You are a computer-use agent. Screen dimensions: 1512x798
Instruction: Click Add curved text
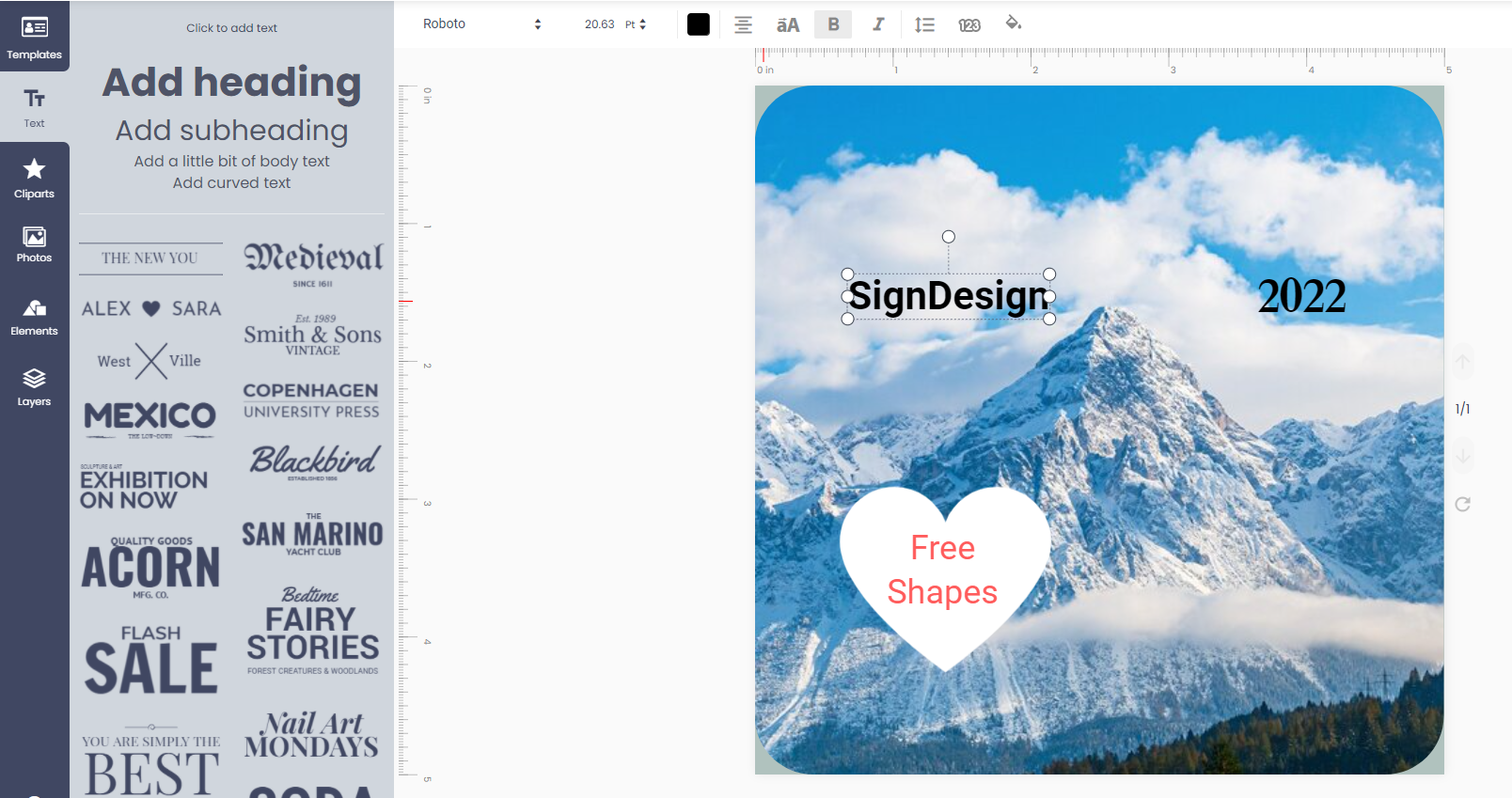pos(231,183)
